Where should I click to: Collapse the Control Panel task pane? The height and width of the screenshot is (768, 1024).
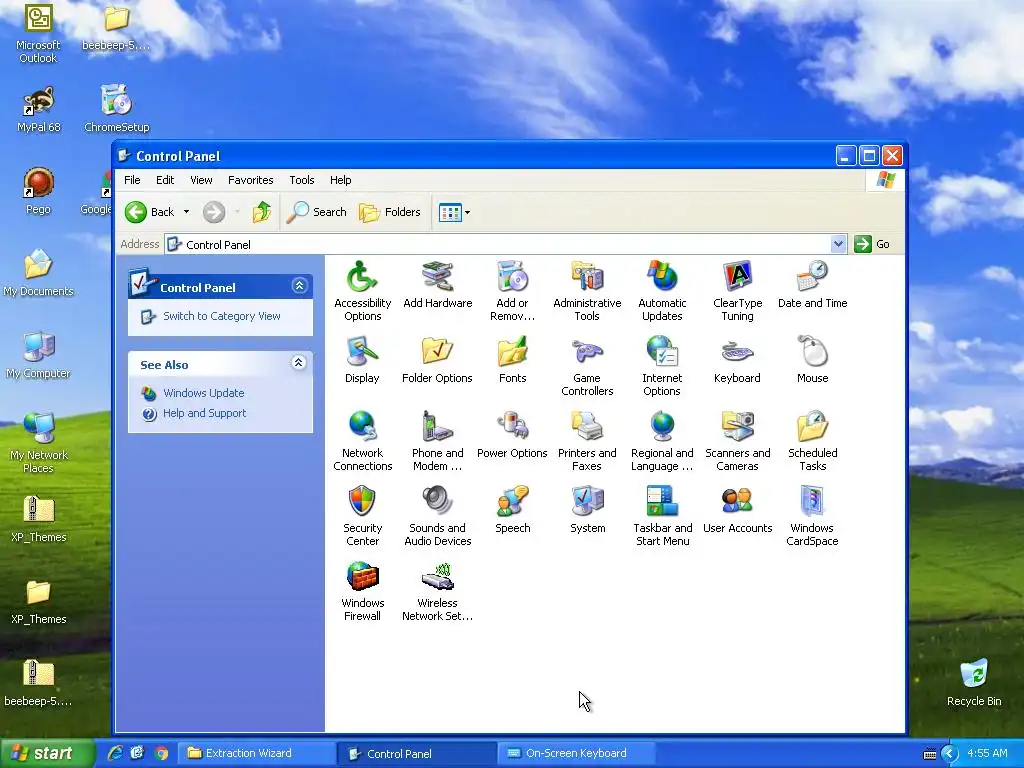(299, 286)
